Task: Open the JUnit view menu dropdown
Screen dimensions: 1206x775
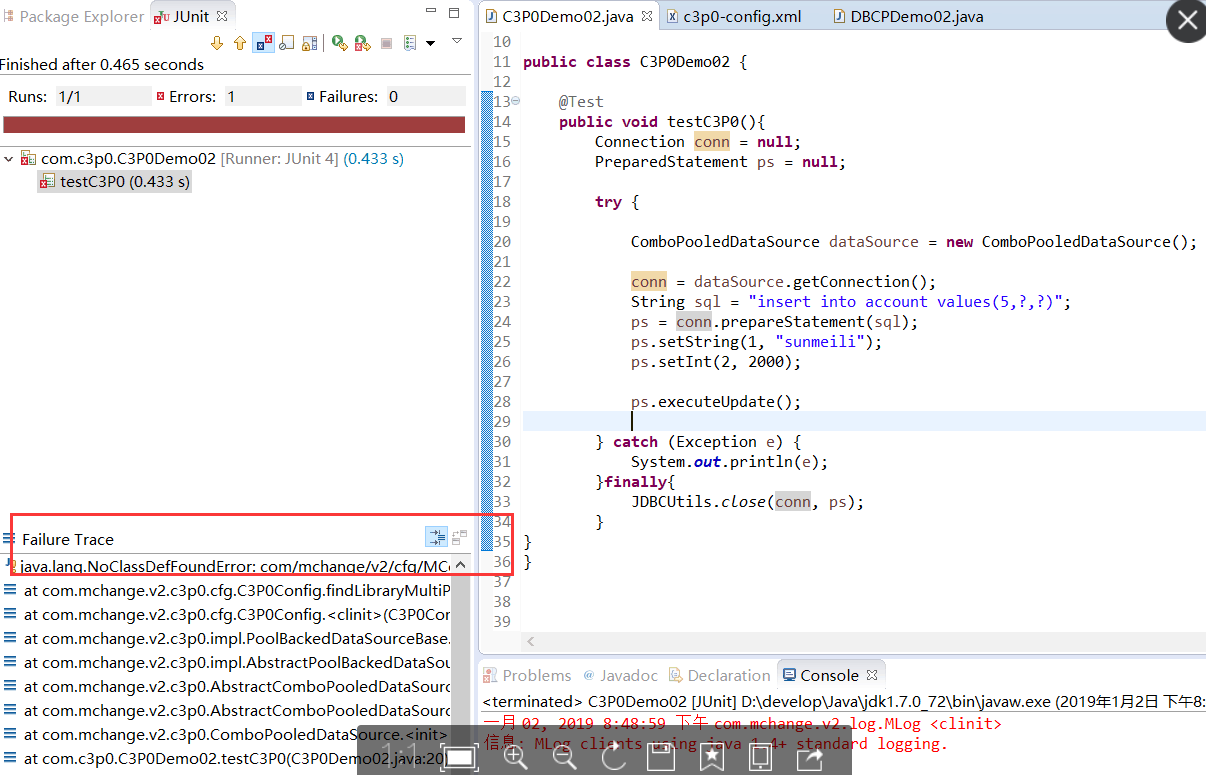Action: [457, 42]
